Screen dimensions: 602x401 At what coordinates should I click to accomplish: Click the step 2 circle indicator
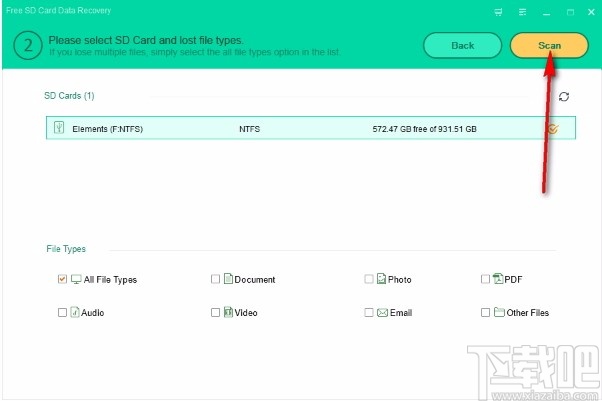pyautogui.click(x=28, y=46)
